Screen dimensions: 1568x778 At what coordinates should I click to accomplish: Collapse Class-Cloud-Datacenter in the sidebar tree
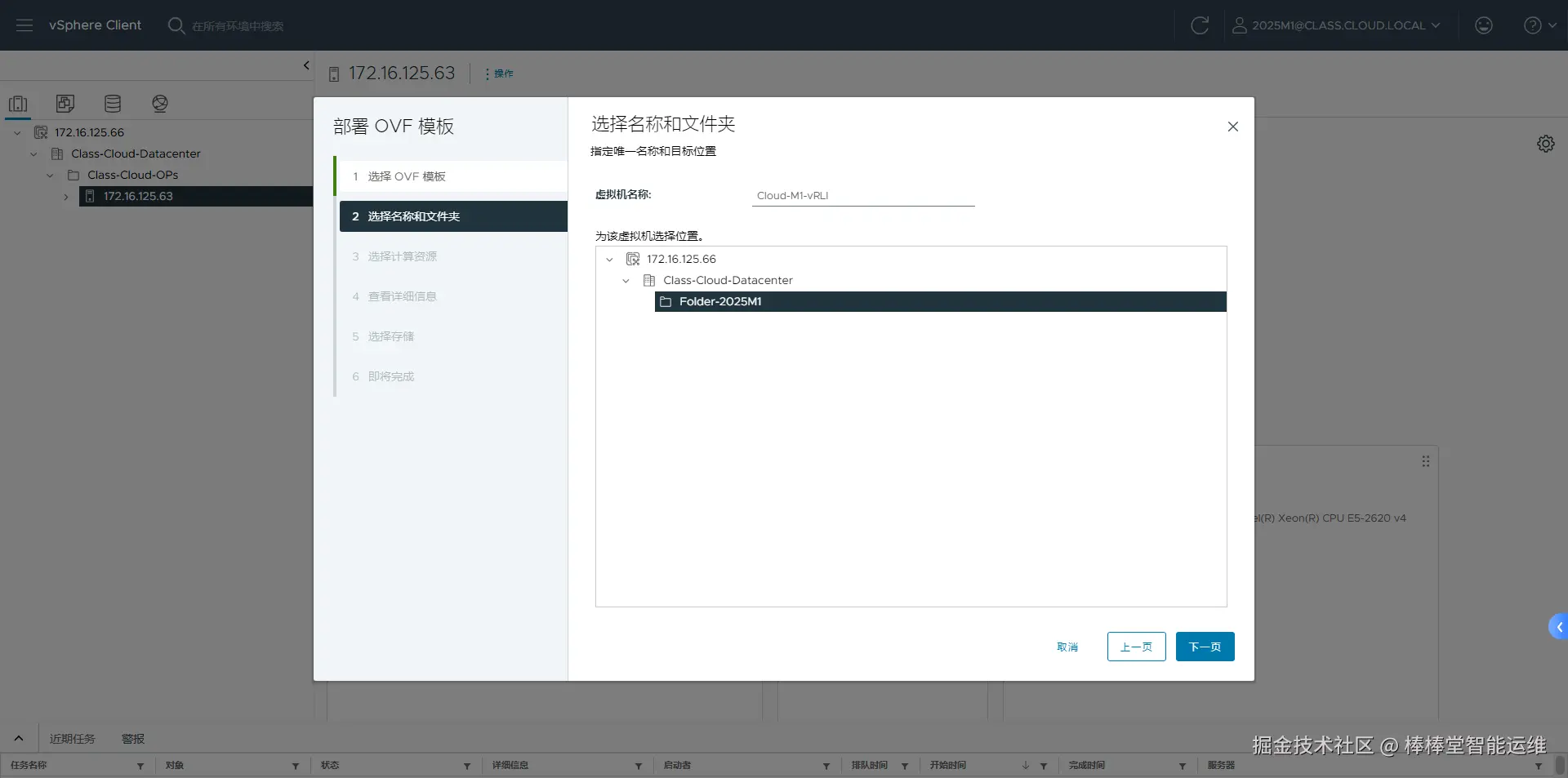point(33,153)
